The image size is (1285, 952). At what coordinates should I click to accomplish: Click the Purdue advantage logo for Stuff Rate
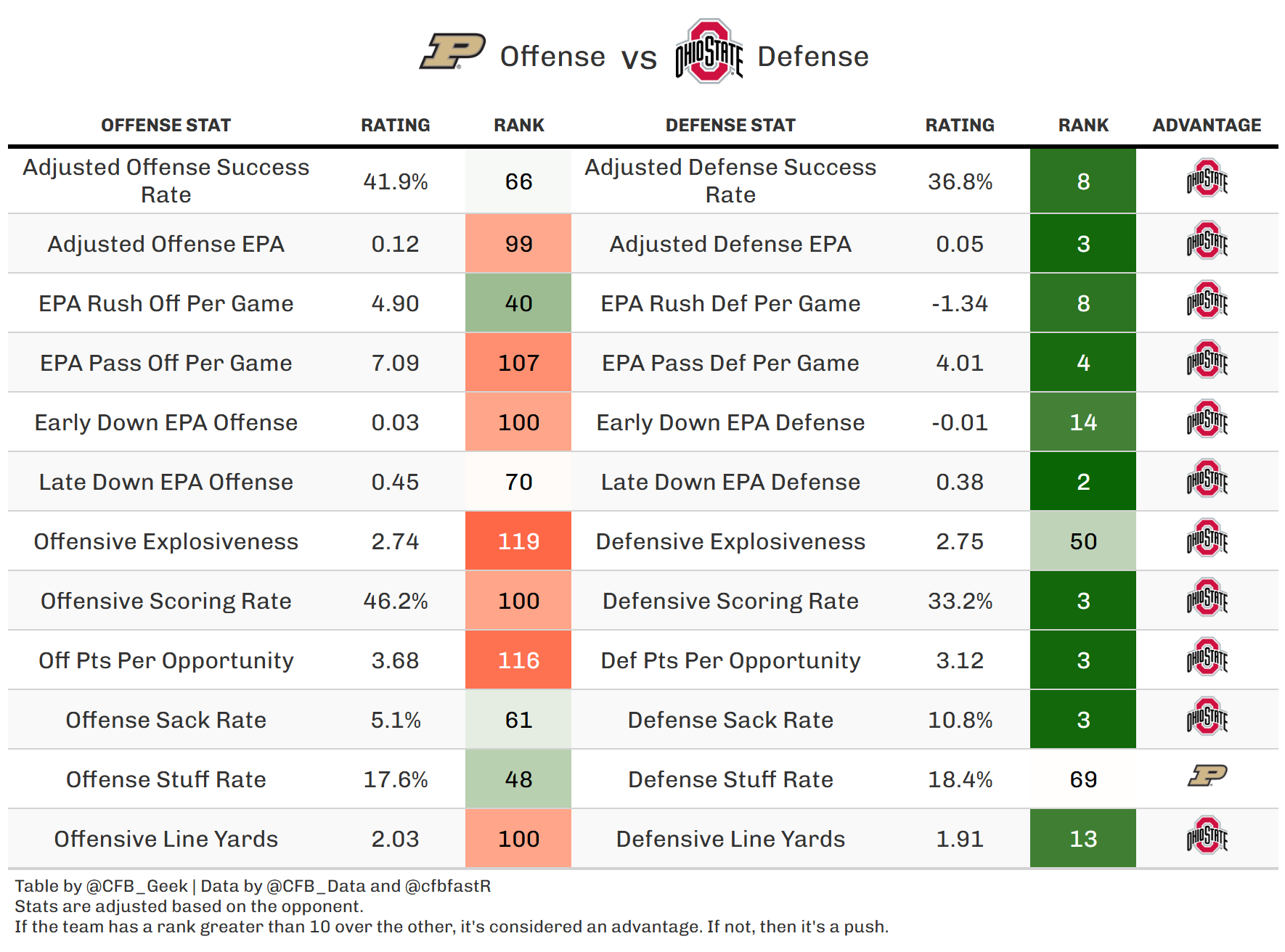click(1207, 776)
